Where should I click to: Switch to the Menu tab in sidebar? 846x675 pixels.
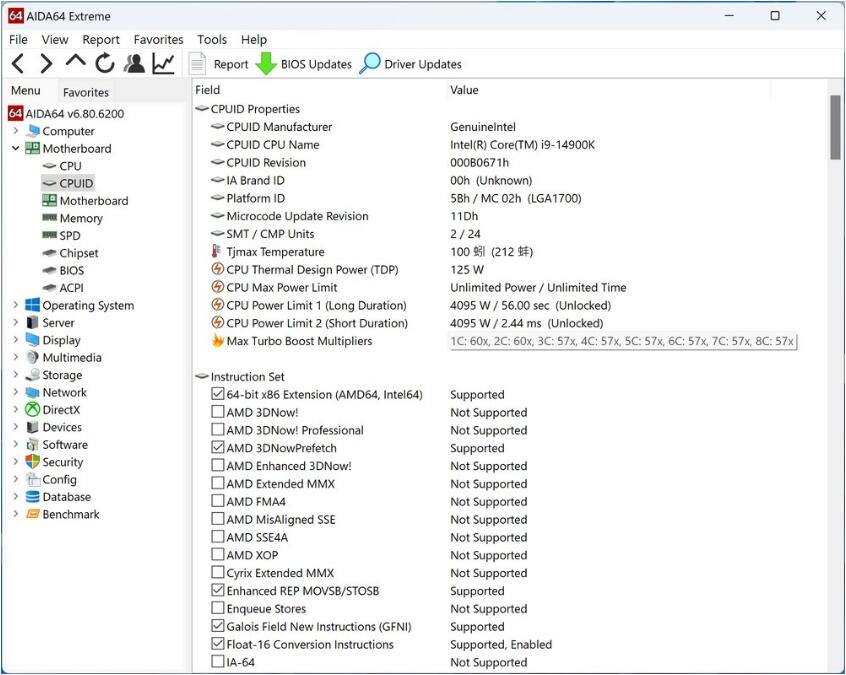pyautogui.click(x=25, y=91)
